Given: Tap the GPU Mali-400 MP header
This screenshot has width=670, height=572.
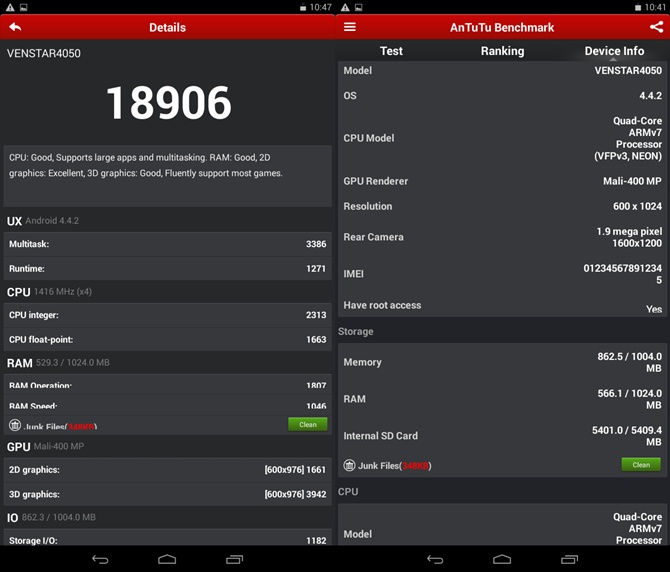Looking at the screenshot, I should [45, 446].
